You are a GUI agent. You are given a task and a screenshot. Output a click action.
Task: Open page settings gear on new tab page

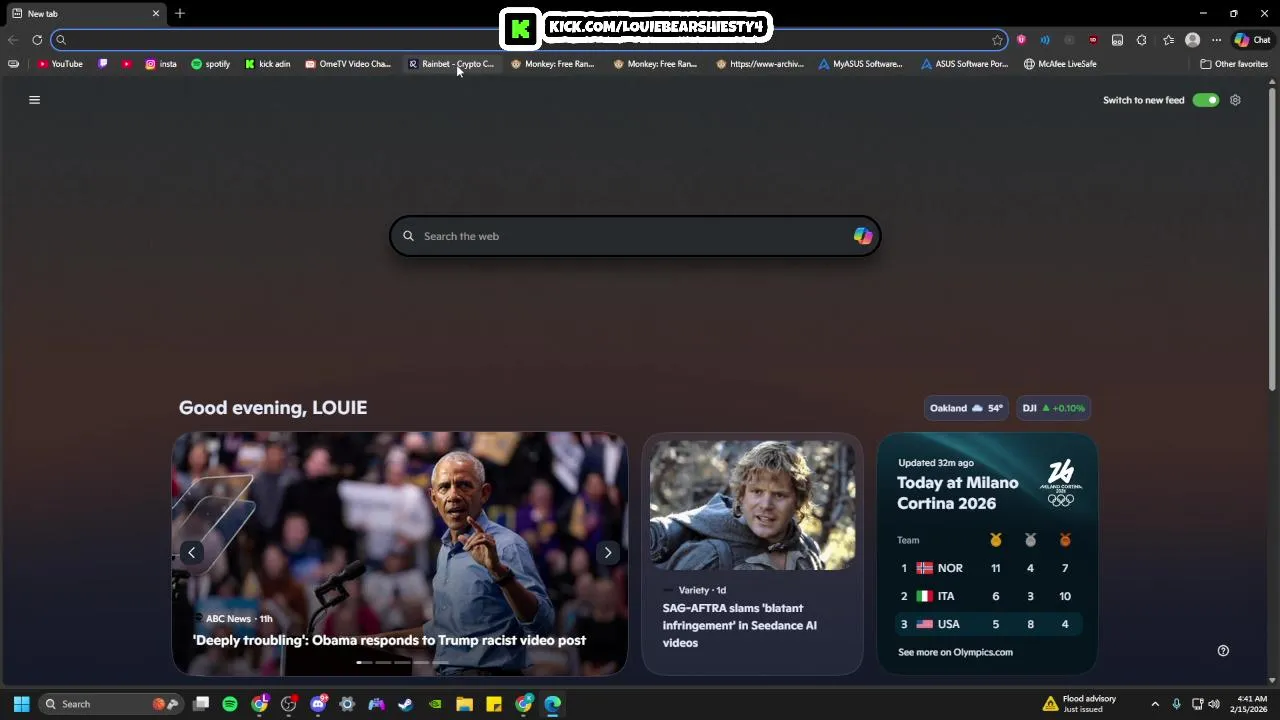(1235, 100)
